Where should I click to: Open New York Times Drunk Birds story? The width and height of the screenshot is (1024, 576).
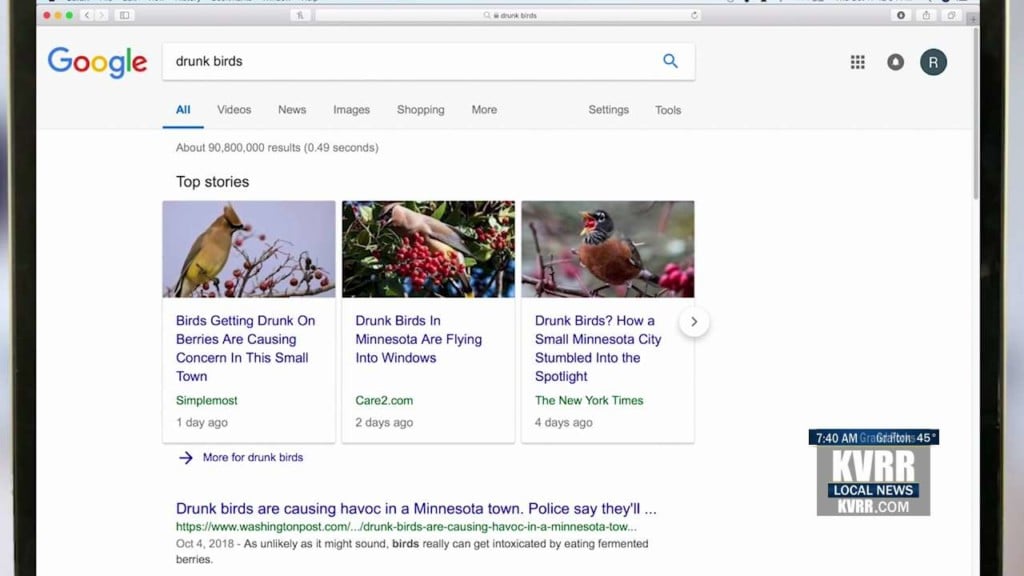pos(598,348)
